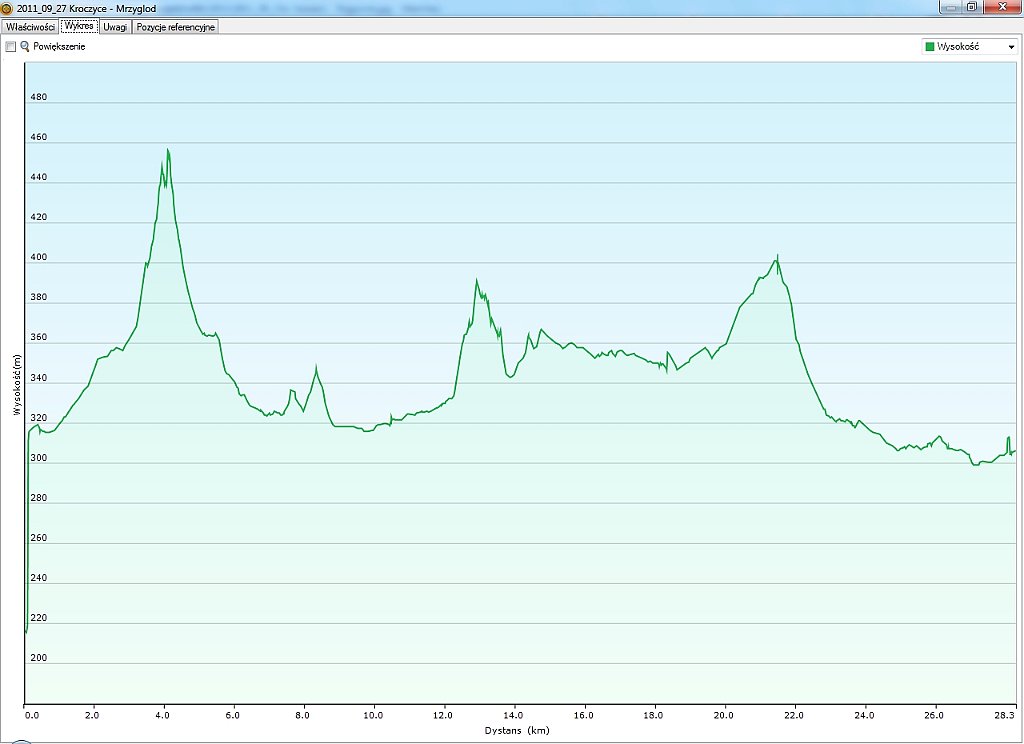The width and height of the screenshot is (1024, 744).
Task: Enable the Powiększenie zoom checkbox
Action: [11, 47]
